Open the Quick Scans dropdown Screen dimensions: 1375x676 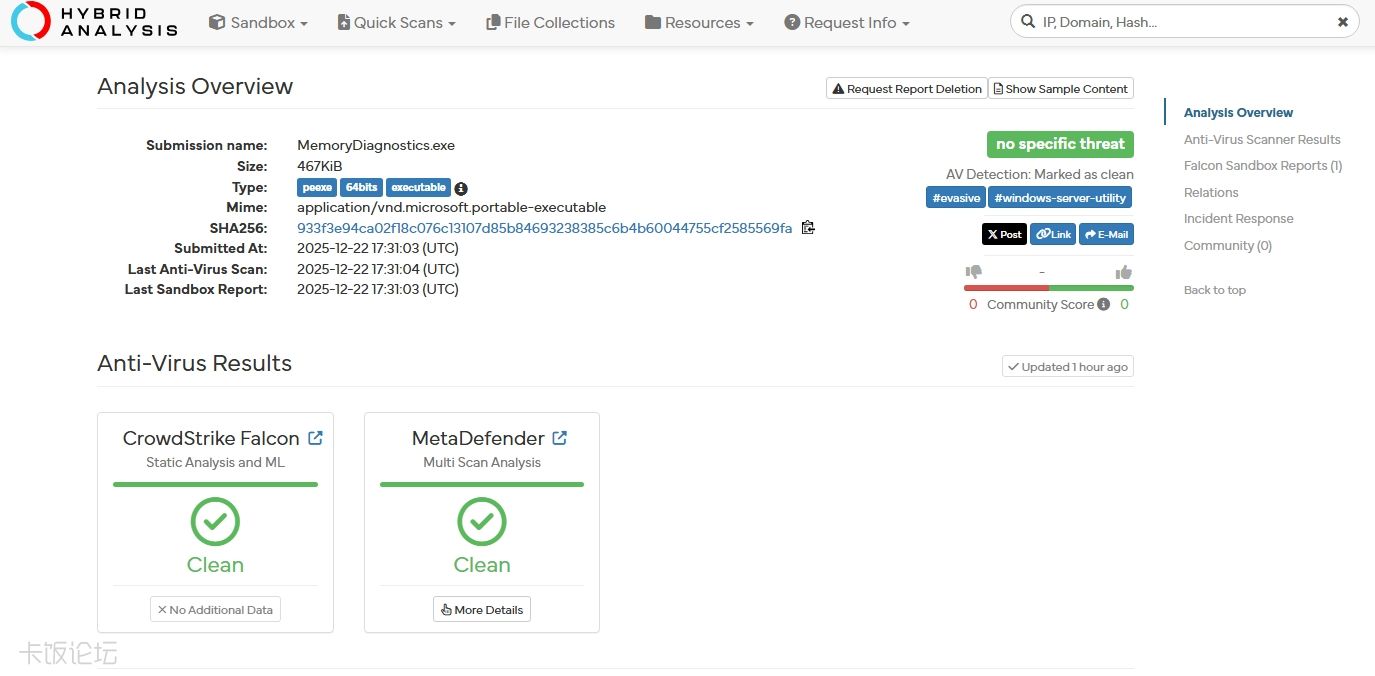(396, 22)
